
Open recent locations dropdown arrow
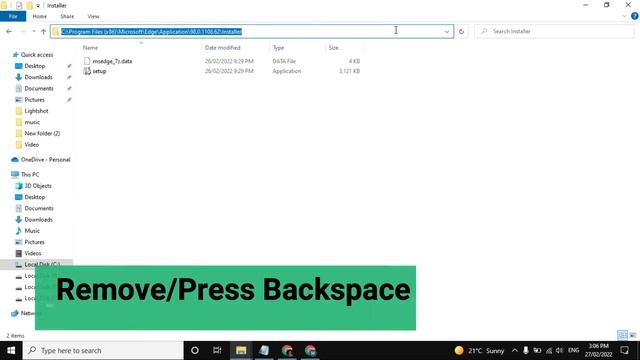tap(34, 31)
